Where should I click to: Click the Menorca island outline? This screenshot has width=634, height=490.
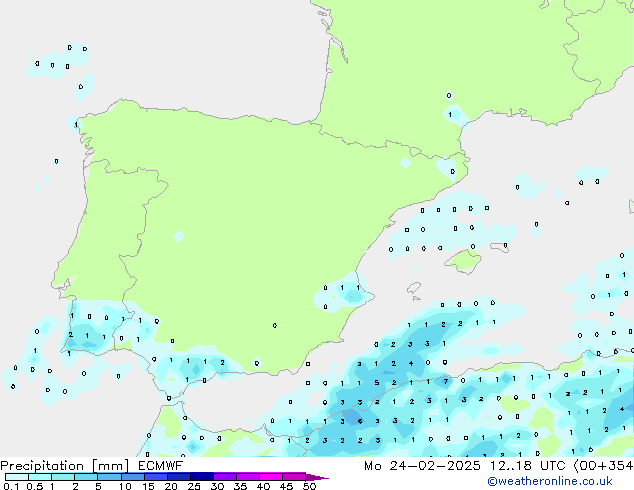point(500,247)
